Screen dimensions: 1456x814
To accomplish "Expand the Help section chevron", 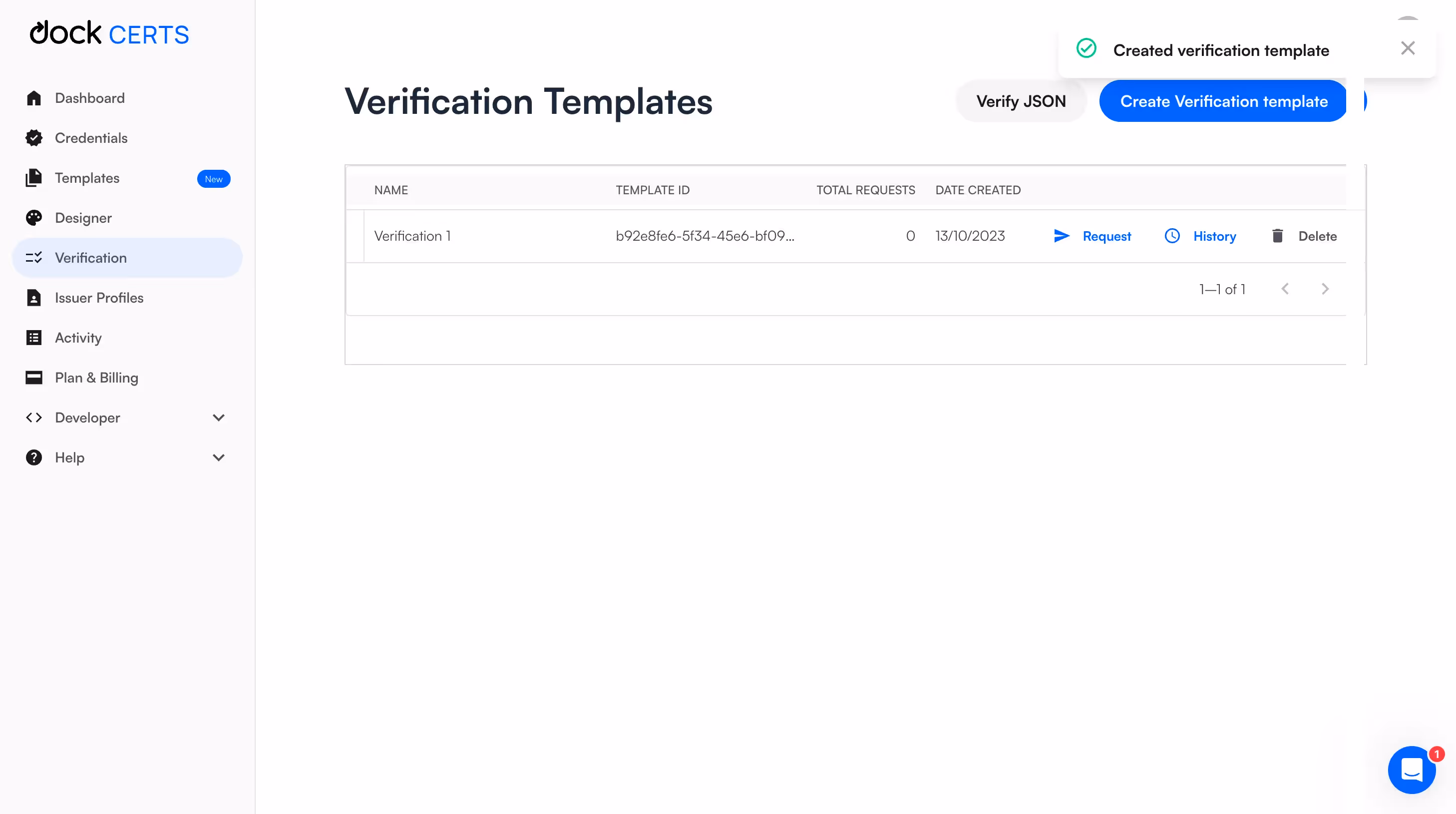I will click(x=219, y=457).
